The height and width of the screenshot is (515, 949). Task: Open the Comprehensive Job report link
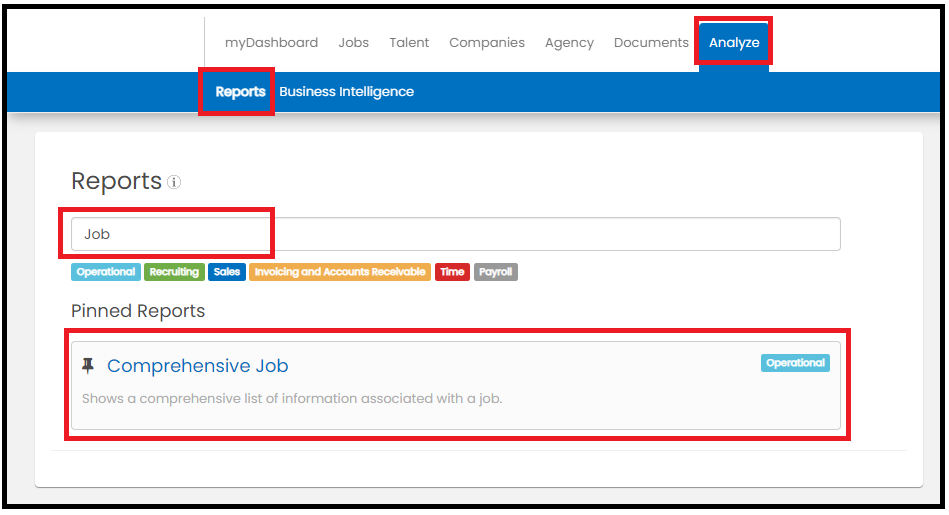click(197, 366)
